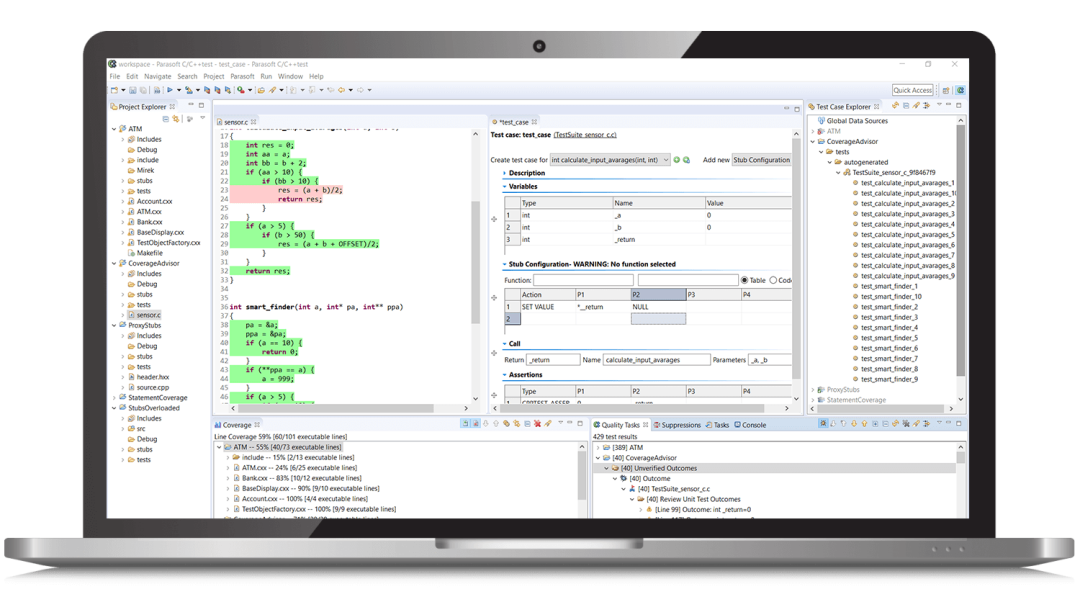Click the sensor.c file in CoverageAdvisor
This screenshot has height=607, width=1080.
click(148, 315)
